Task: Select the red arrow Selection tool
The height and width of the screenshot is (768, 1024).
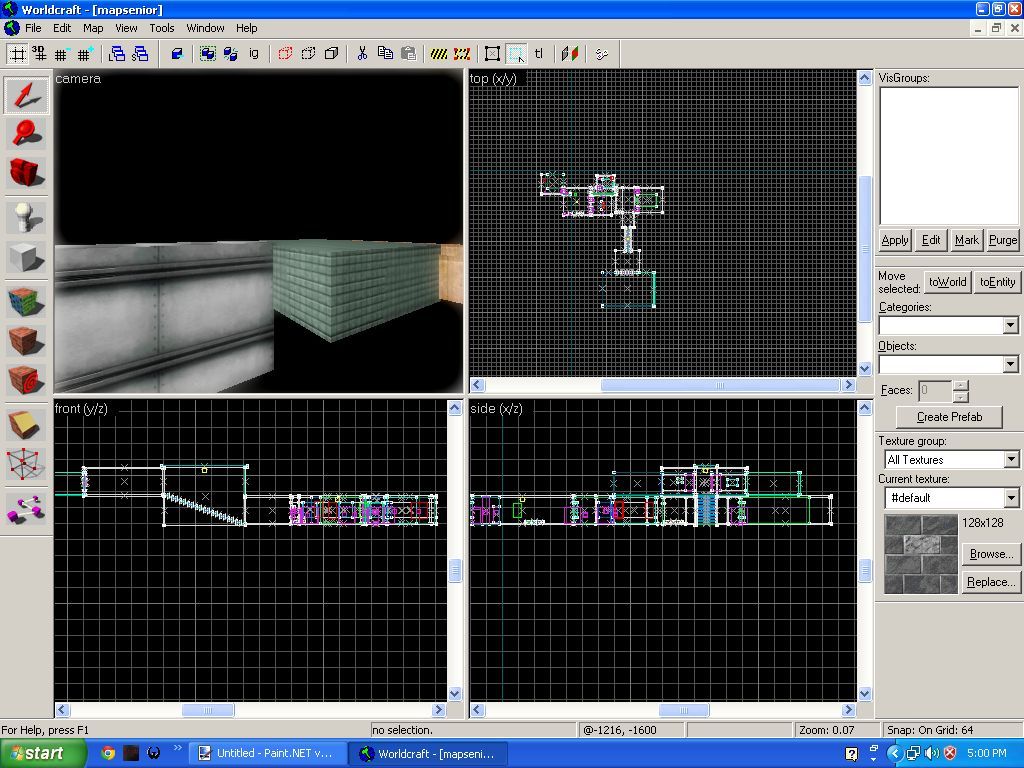Action: coord(26,96)
